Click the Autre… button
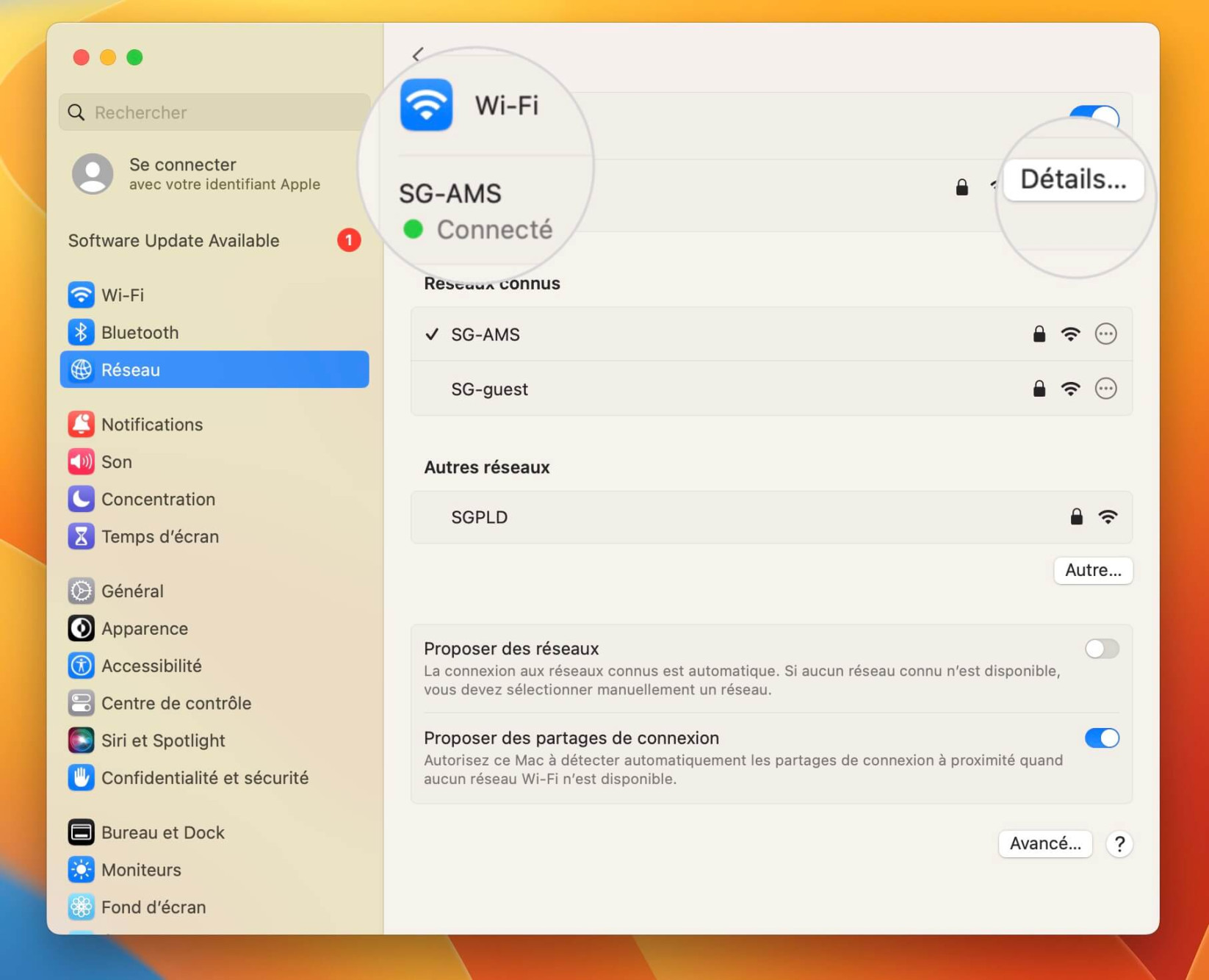 click(1093, 570)
